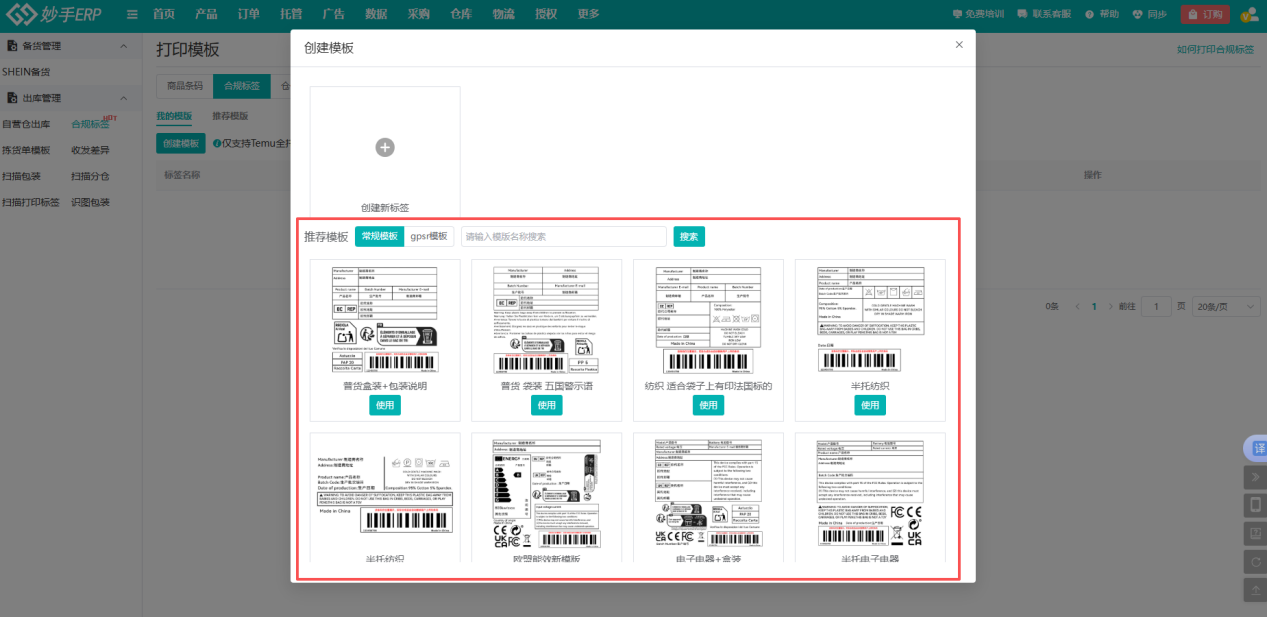Click the 搜索 button for templates

(689, 236)
